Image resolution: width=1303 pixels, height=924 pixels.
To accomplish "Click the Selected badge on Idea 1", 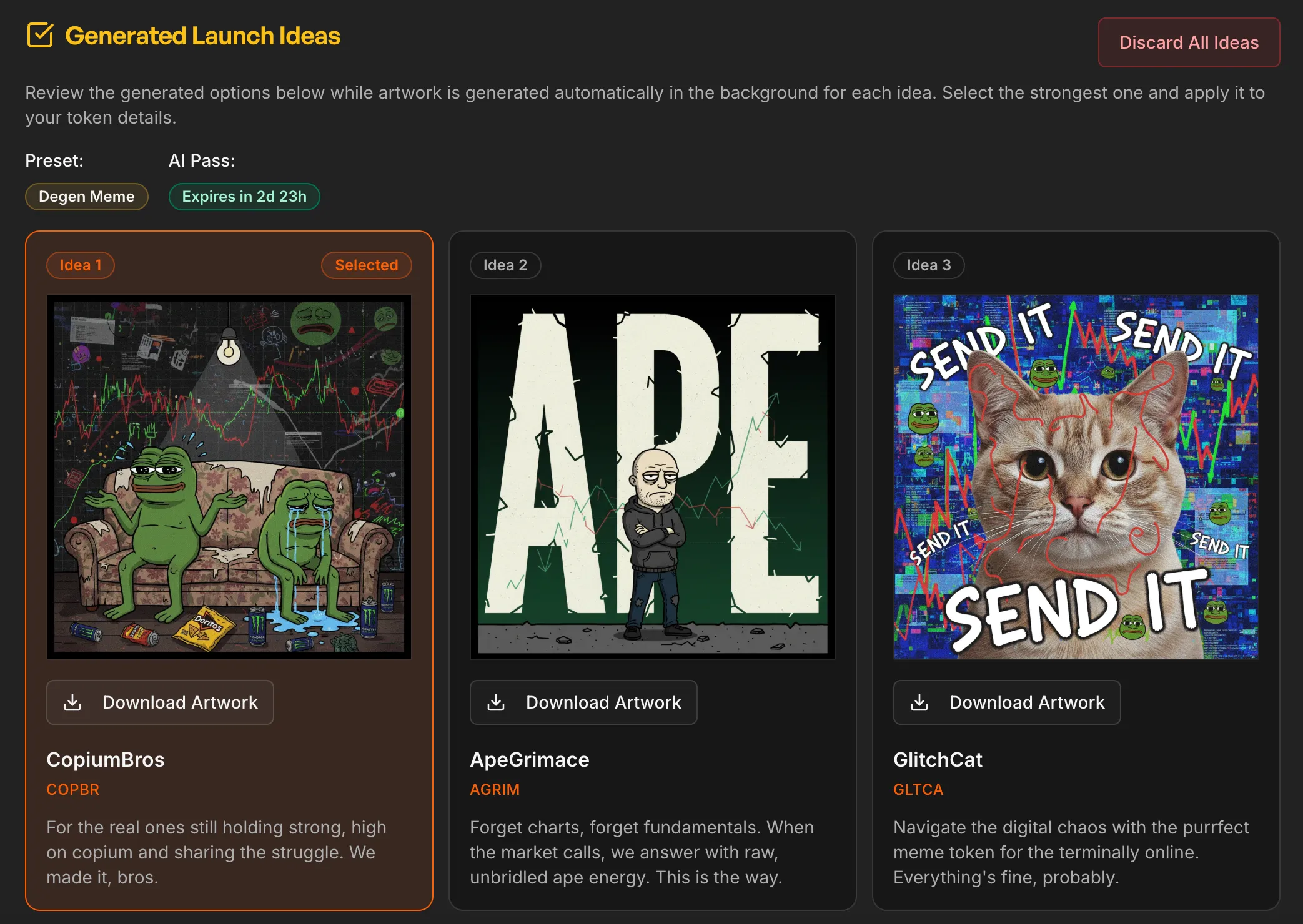I will pyautogui.click(x=366, y=265).
